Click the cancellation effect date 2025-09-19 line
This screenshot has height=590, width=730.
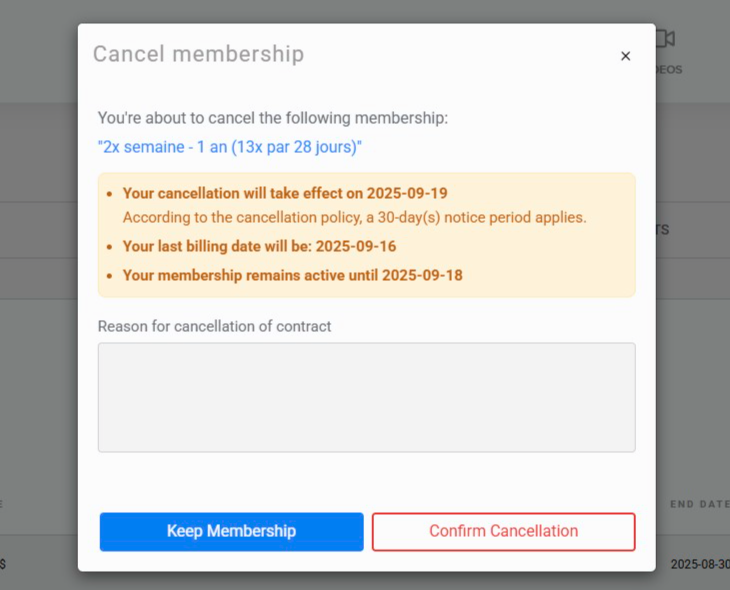pyautogui.click(x=285, y=193)
